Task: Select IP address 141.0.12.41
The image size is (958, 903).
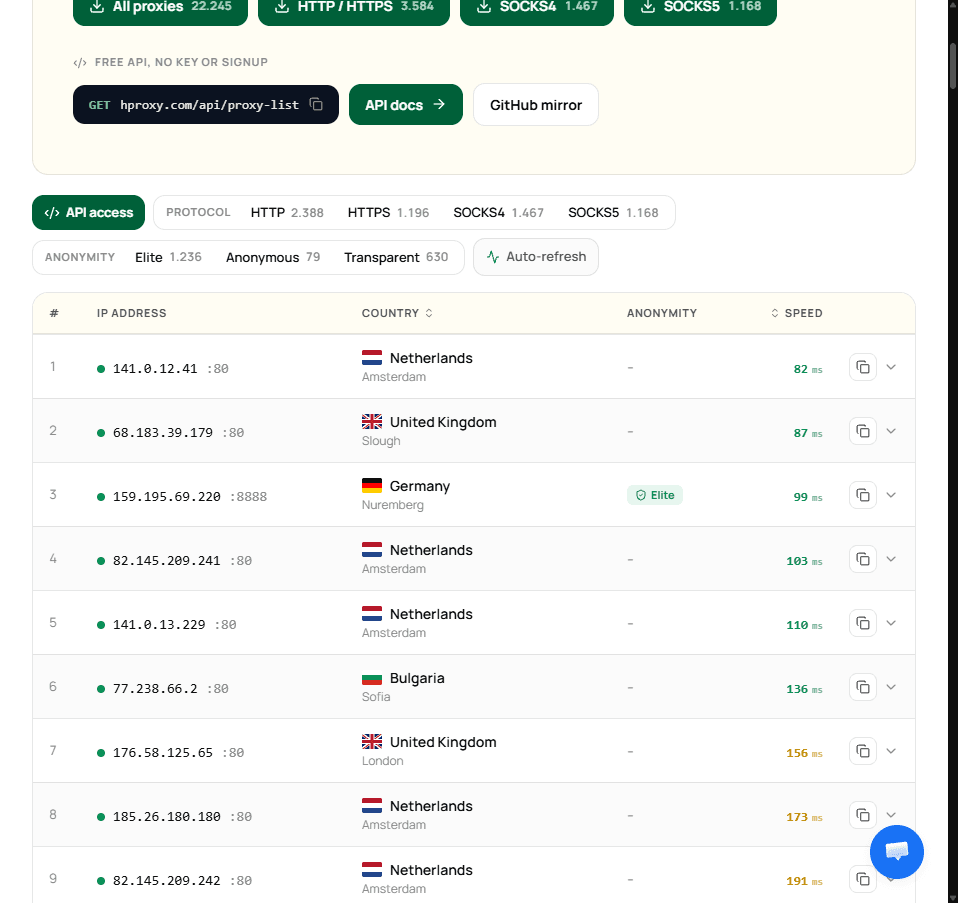Action: coord(155,368)
